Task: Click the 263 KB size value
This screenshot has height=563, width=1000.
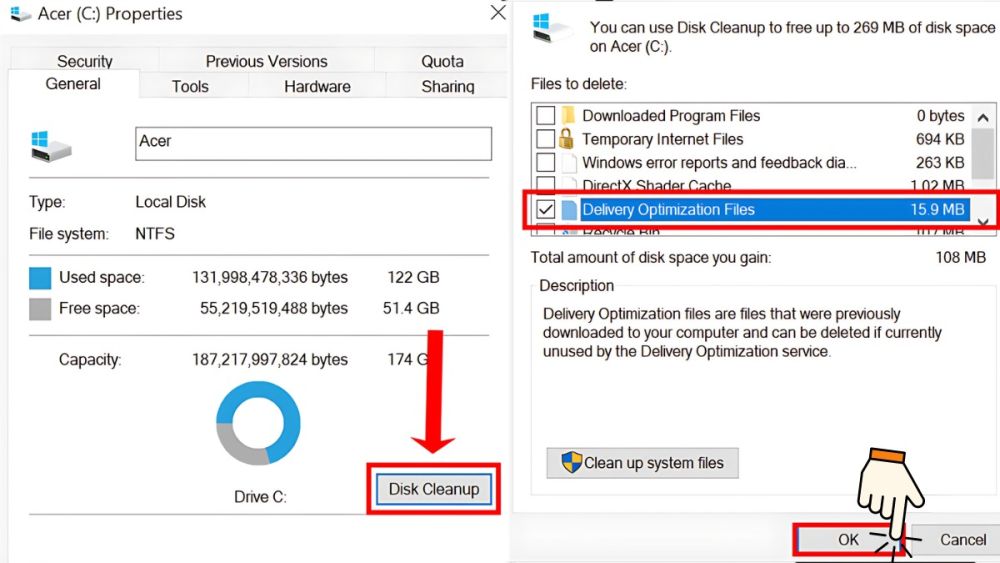Action: click(940, 163)
